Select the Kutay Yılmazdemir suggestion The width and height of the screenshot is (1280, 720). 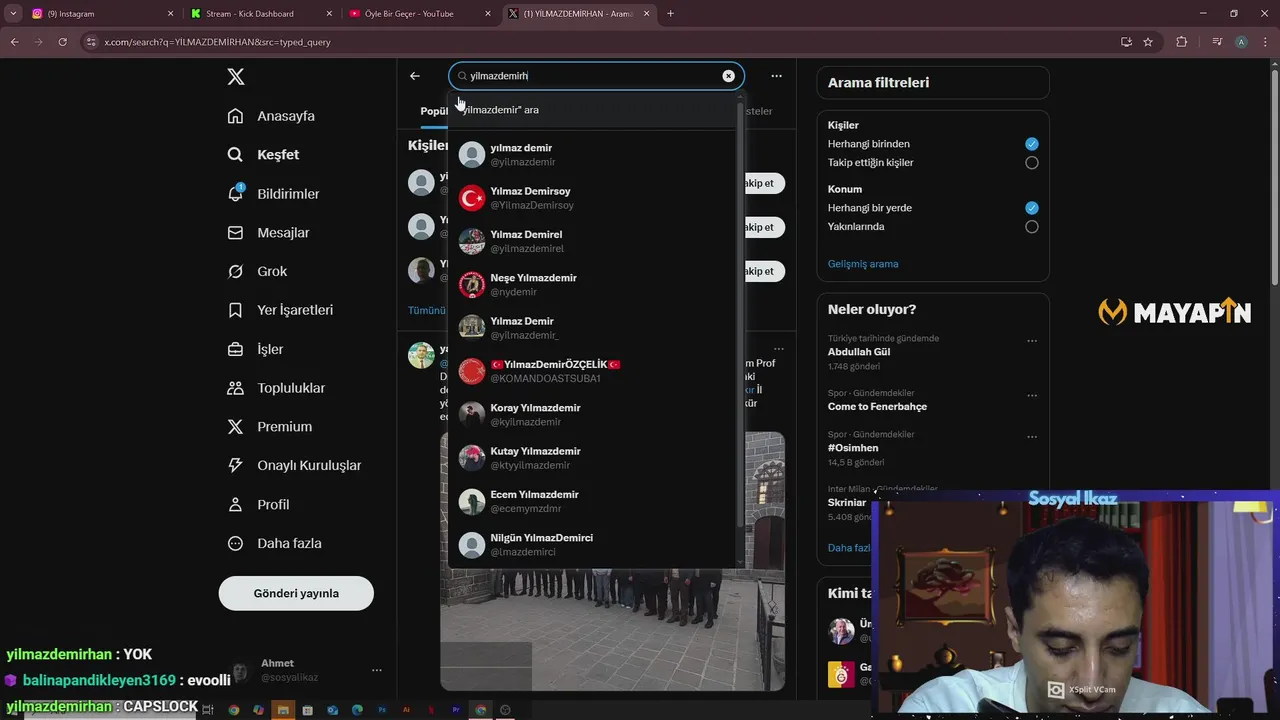pyautogui.click(x=592, y=458)
